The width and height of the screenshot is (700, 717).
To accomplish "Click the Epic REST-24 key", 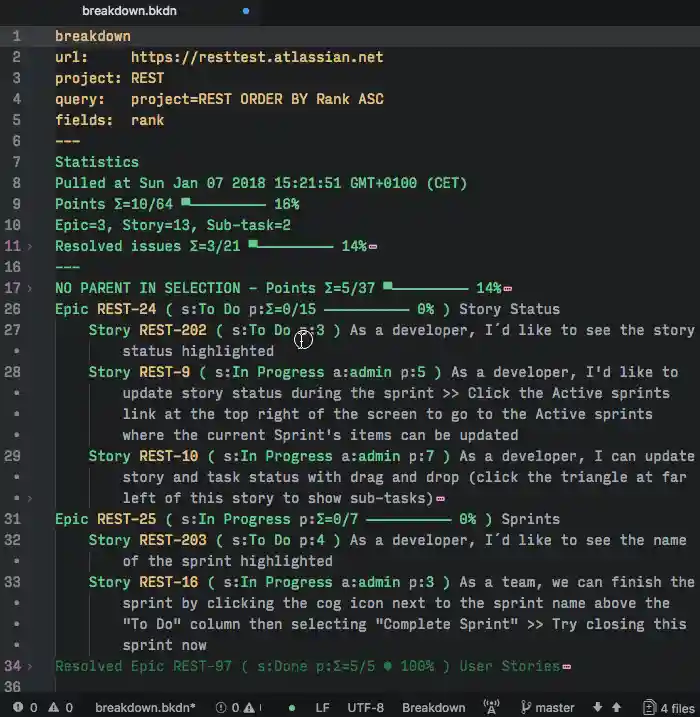I will point(127,309).
